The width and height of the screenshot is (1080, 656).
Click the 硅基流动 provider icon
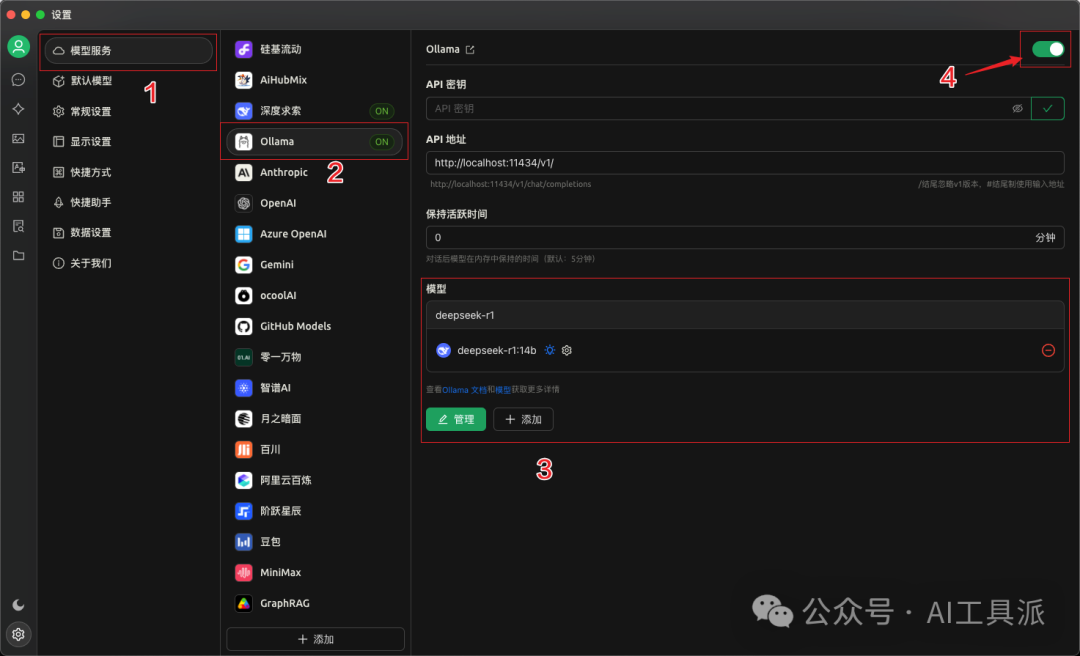(244, 49)
